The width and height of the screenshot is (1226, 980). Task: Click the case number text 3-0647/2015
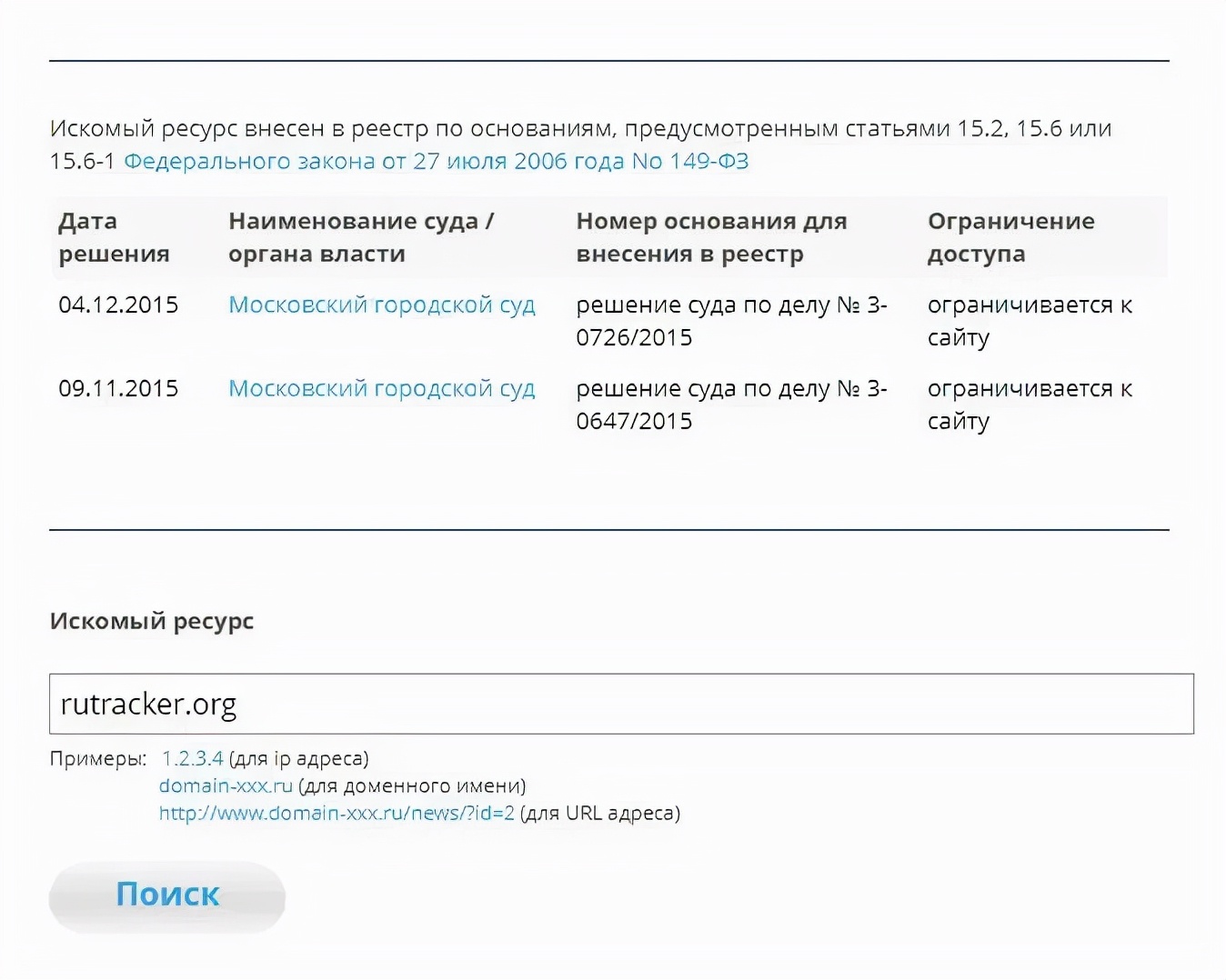pos(731,405)
